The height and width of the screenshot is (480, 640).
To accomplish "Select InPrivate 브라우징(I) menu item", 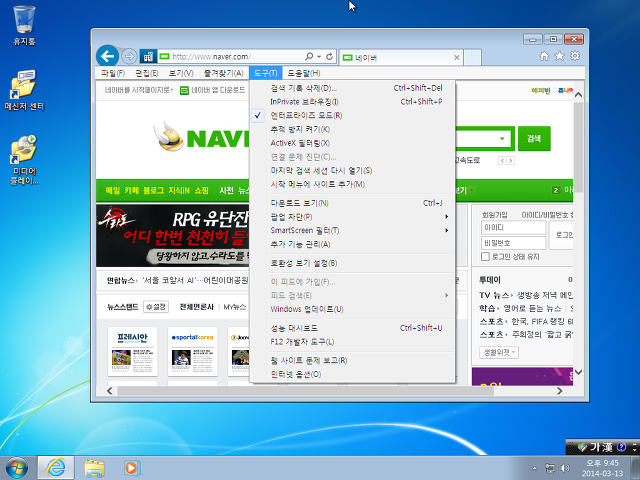I will 352,102.
